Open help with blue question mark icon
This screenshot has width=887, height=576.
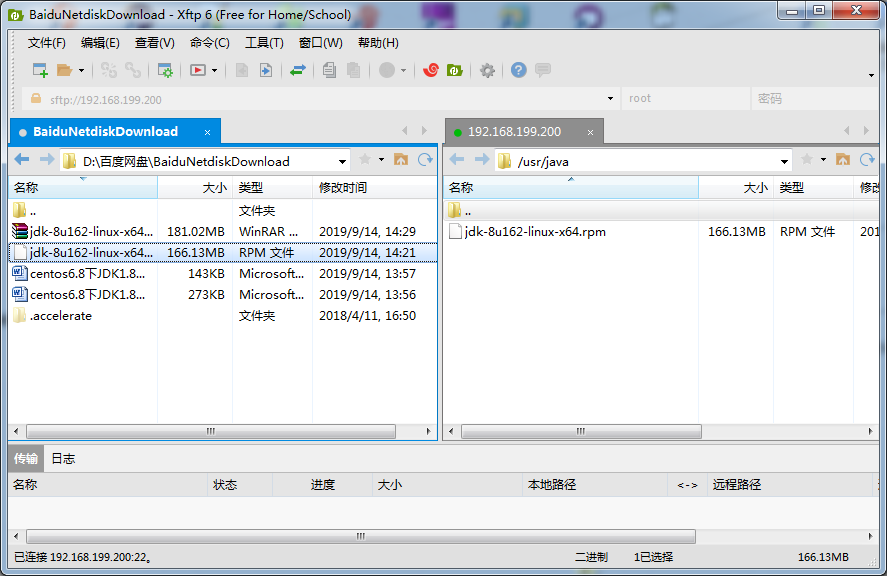[x=519, y=70]
